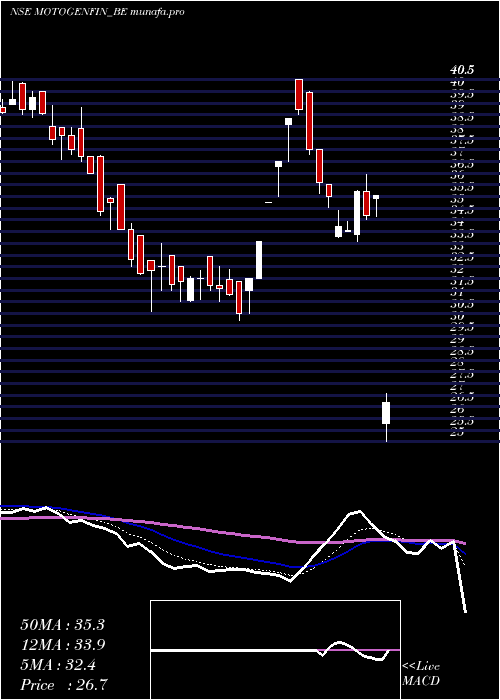Screen dimensions: 500x700
Task: Click the 40.5 top price label
Action: [x=462, y=70]
